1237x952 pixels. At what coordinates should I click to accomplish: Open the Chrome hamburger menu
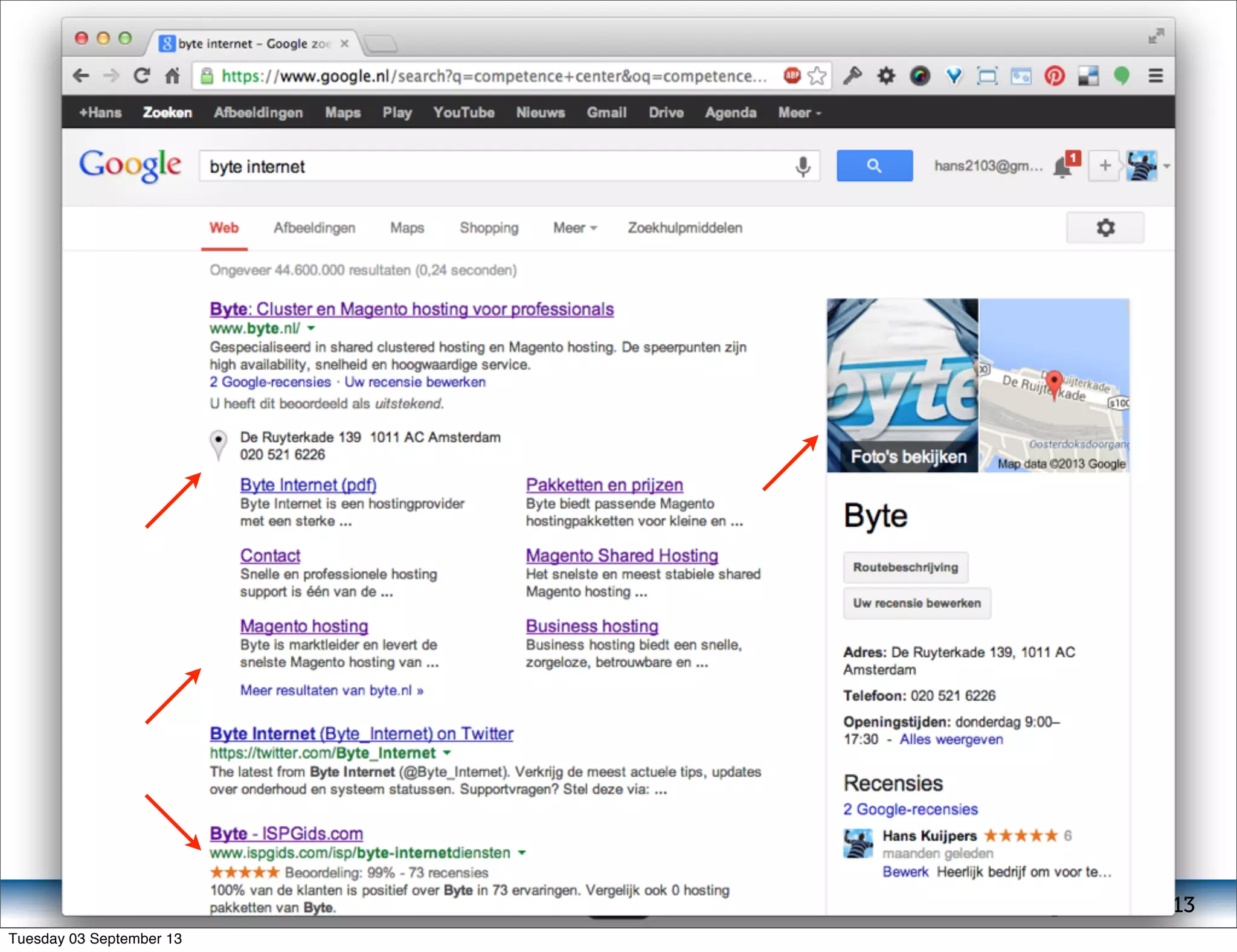(1155, 76)
